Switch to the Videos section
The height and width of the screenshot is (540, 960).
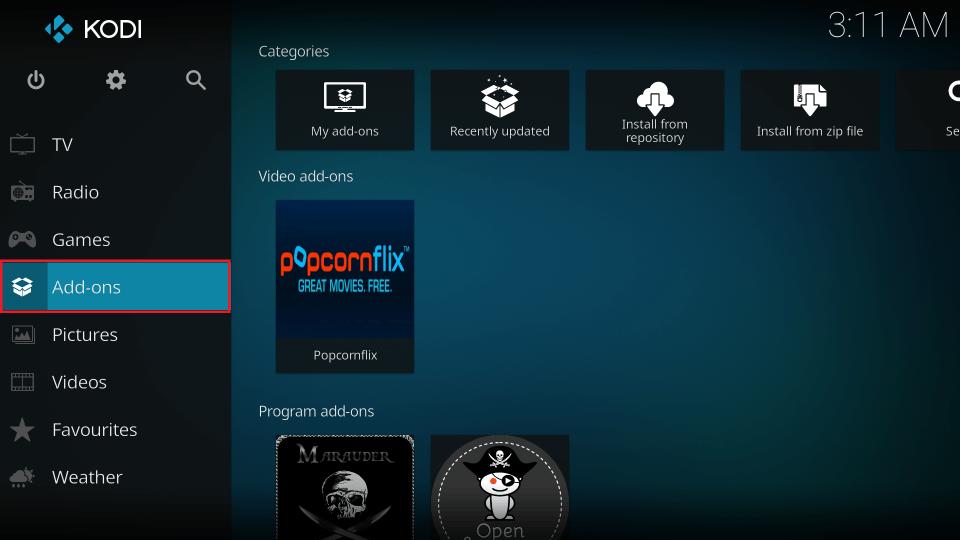[116, 382]
